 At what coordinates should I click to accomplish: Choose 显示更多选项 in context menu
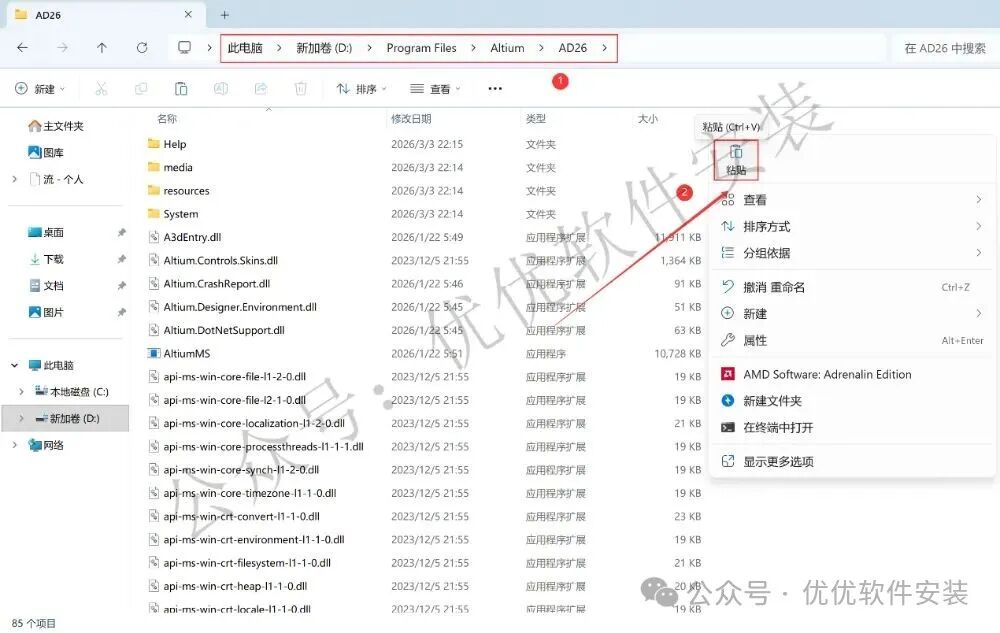pos(852,462)
